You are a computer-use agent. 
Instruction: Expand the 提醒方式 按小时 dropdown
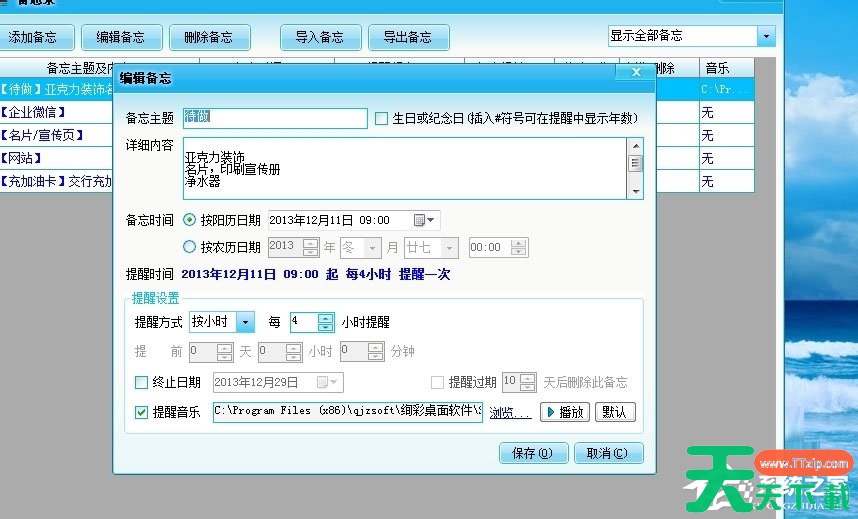245,322
